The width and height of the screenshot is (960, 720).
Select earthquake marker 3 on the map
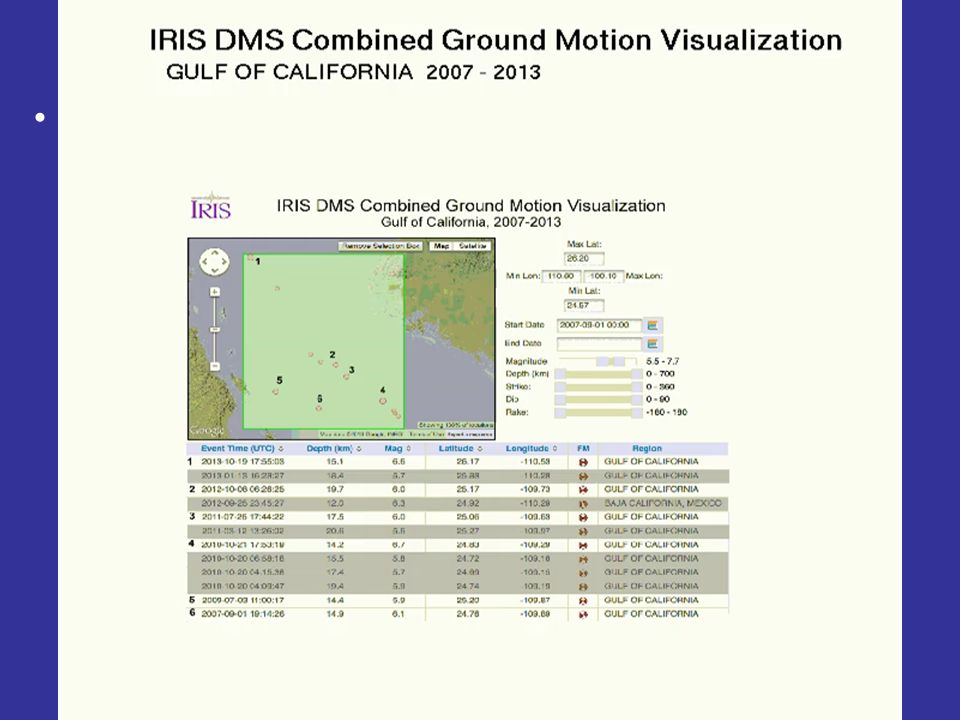pyautogui.click(x=347, y=377)
